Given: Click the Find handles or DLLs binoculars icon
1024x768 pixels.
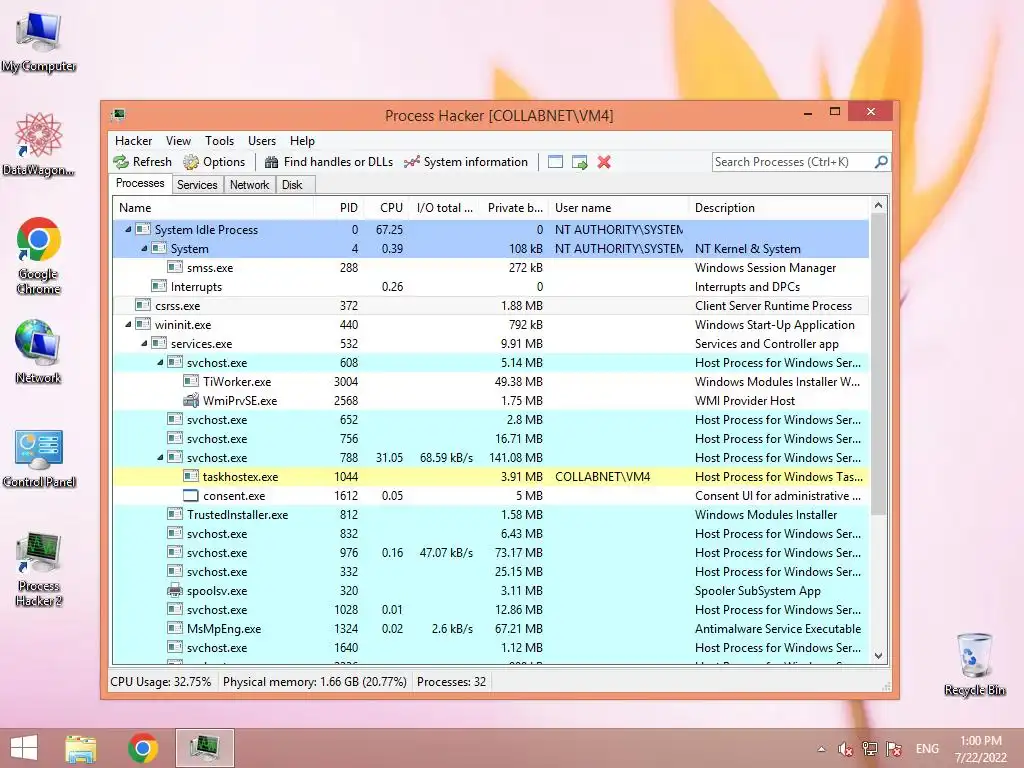Looking at the screenshot, I should click(272, 162).
